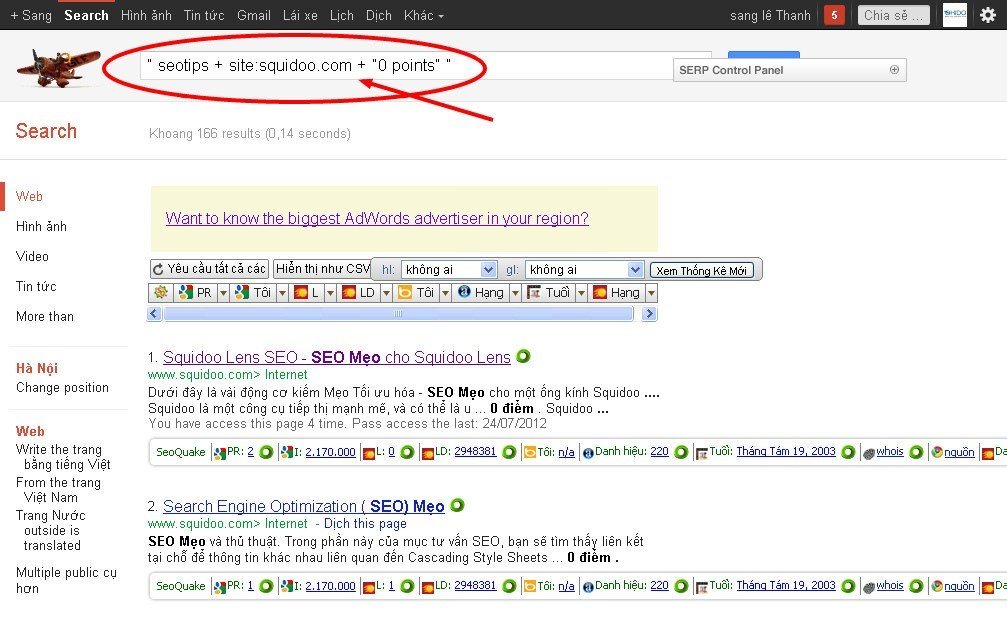Click 'From the trang Việt Nam' filter
Viewport: 1007px width, 624px height.
58,489
